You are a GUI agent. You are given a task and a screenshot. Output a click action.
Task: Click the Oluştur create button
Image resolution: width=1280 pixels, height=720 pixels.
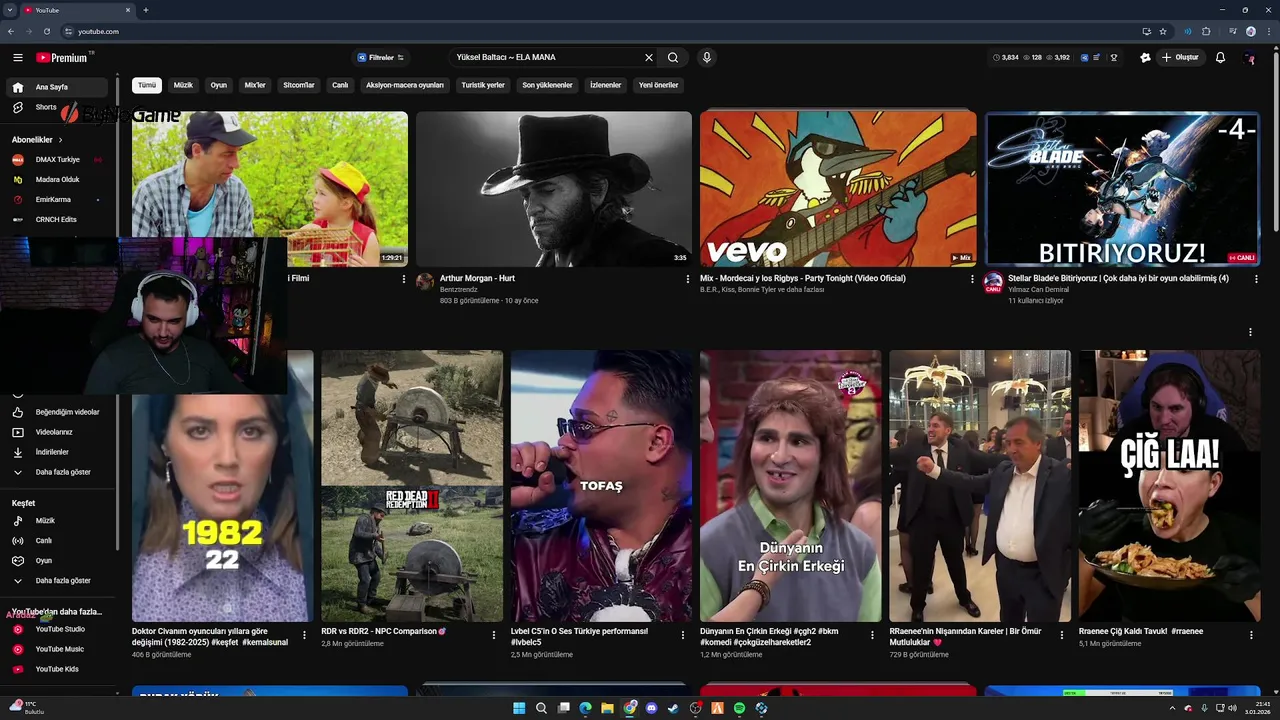click(1180, 58)
